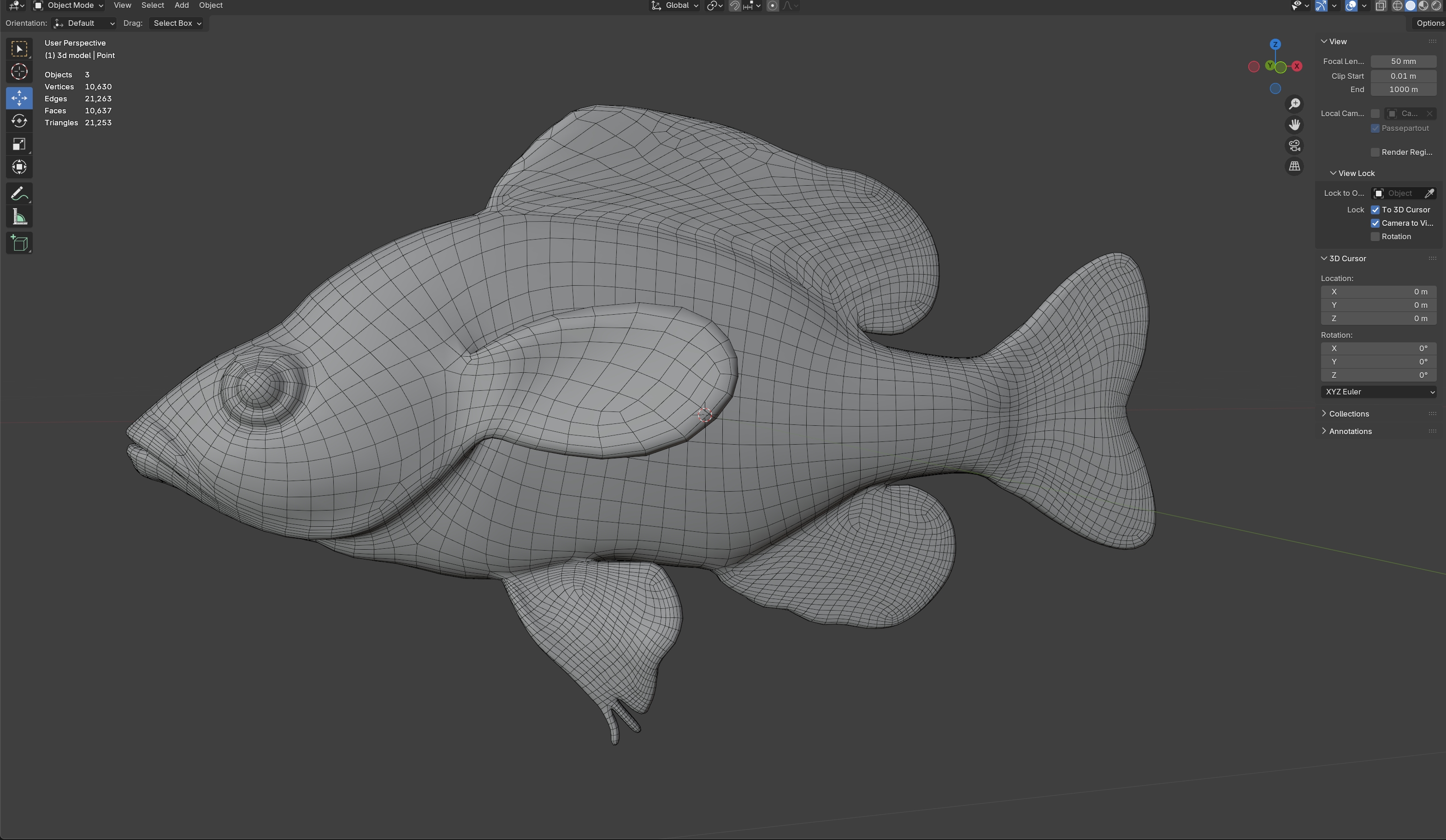Click the Add Cube tool

[x=19, y=243]
